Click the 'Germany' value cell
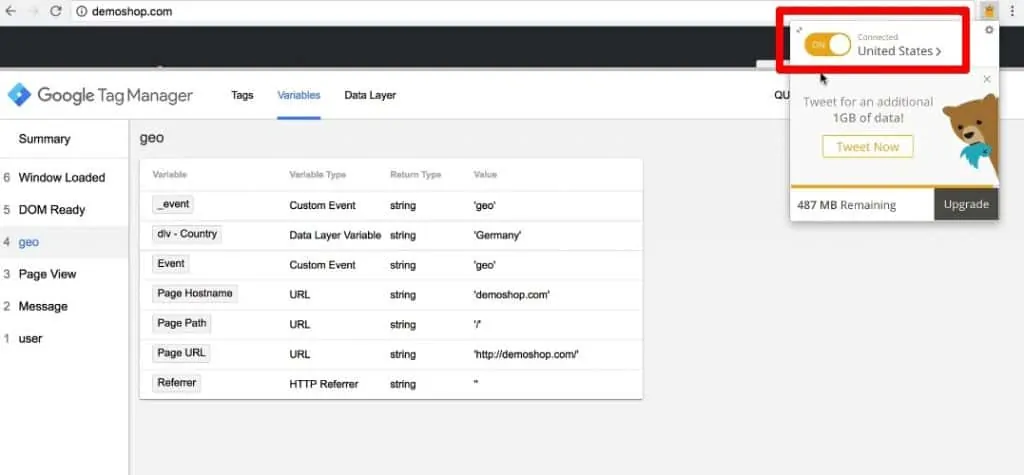1024x475 pixels. click(x=498, y=235)
